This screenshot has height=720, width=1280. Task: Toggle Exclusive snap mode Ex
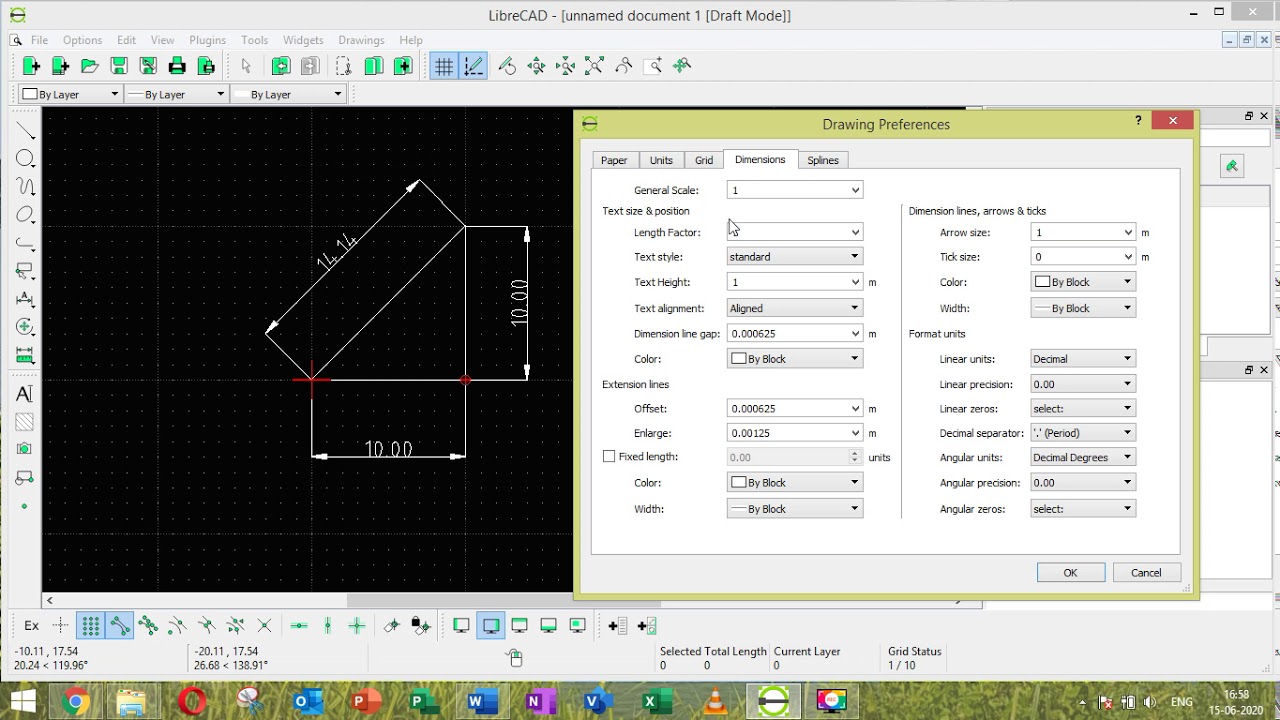point(32,626)
